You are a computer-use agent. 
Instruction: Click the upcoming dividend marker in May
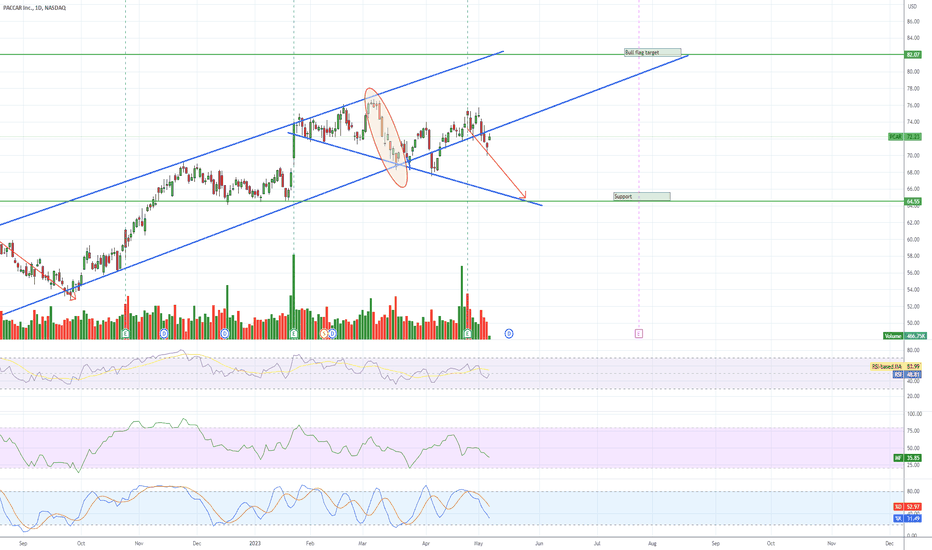click(x=509, y=334)
